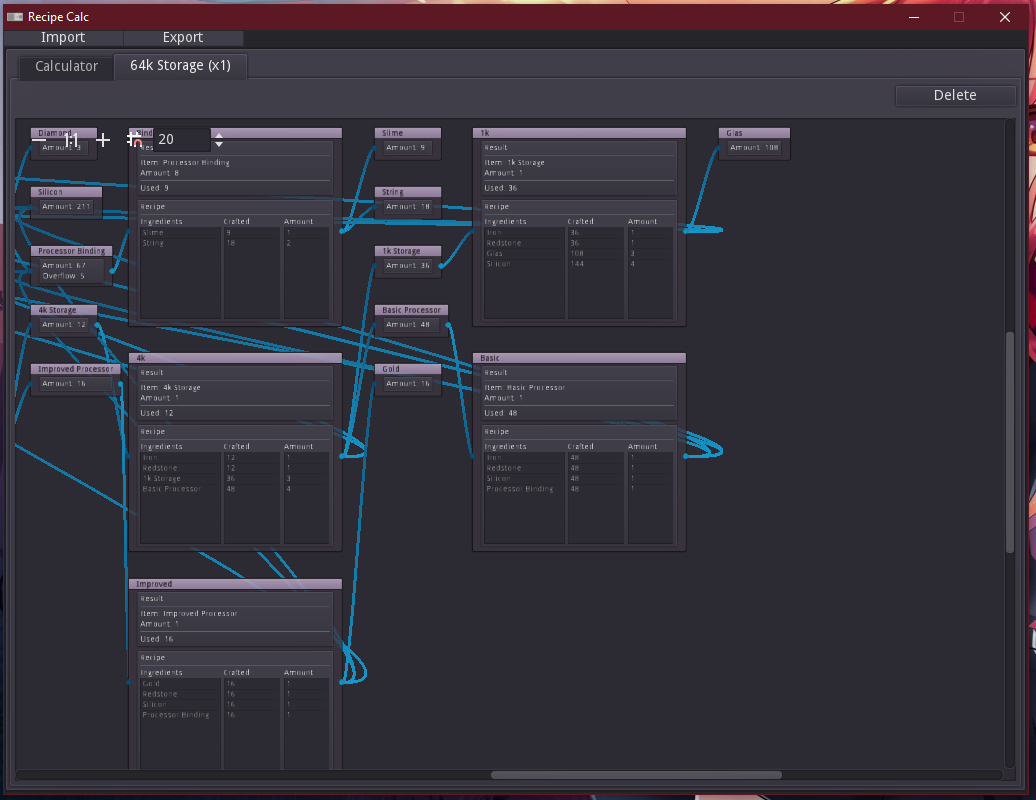
Task: Select the Slime node header
Action: tap(408, 133)
